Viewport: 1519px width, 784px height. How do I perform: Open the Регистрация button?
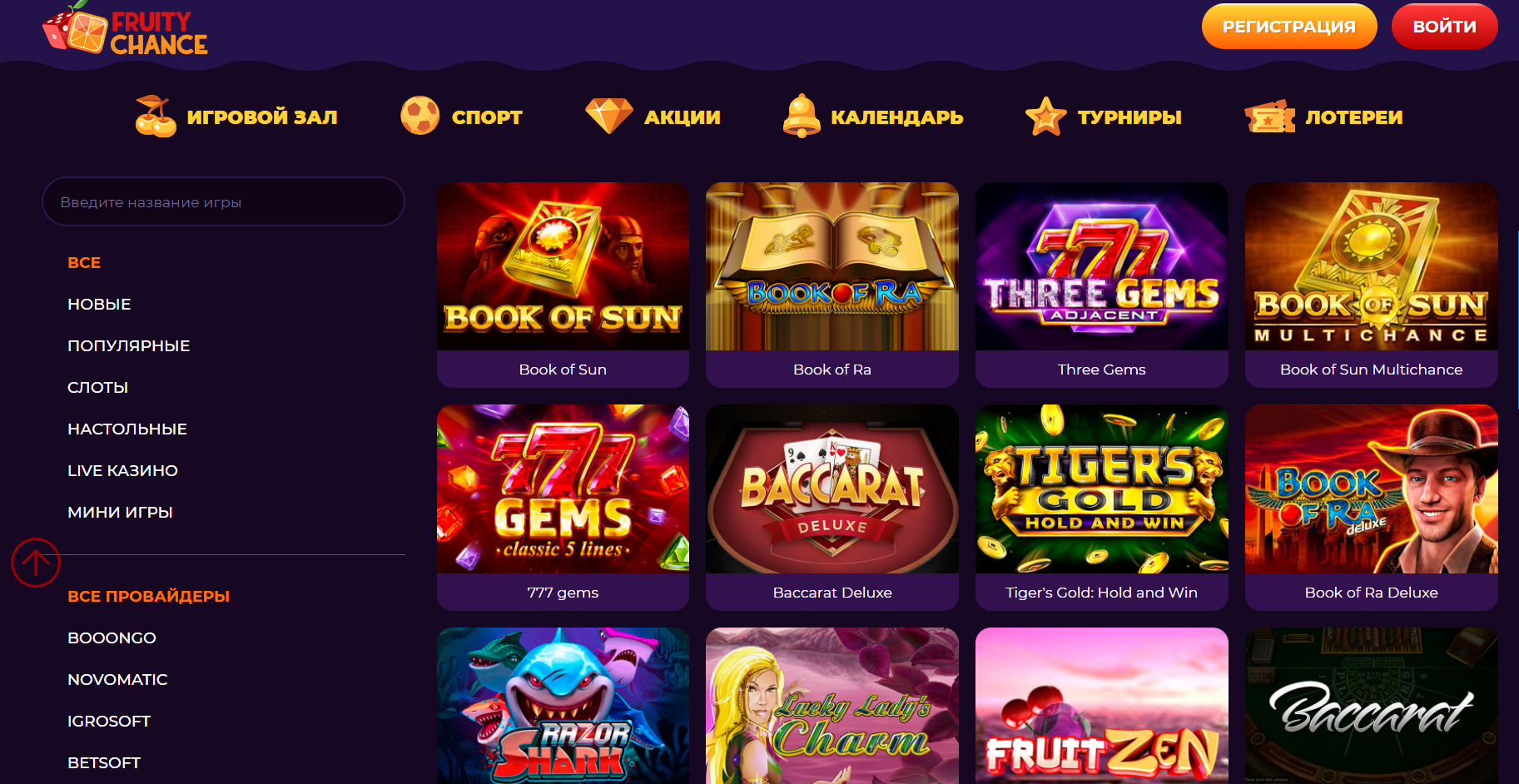1289,27
